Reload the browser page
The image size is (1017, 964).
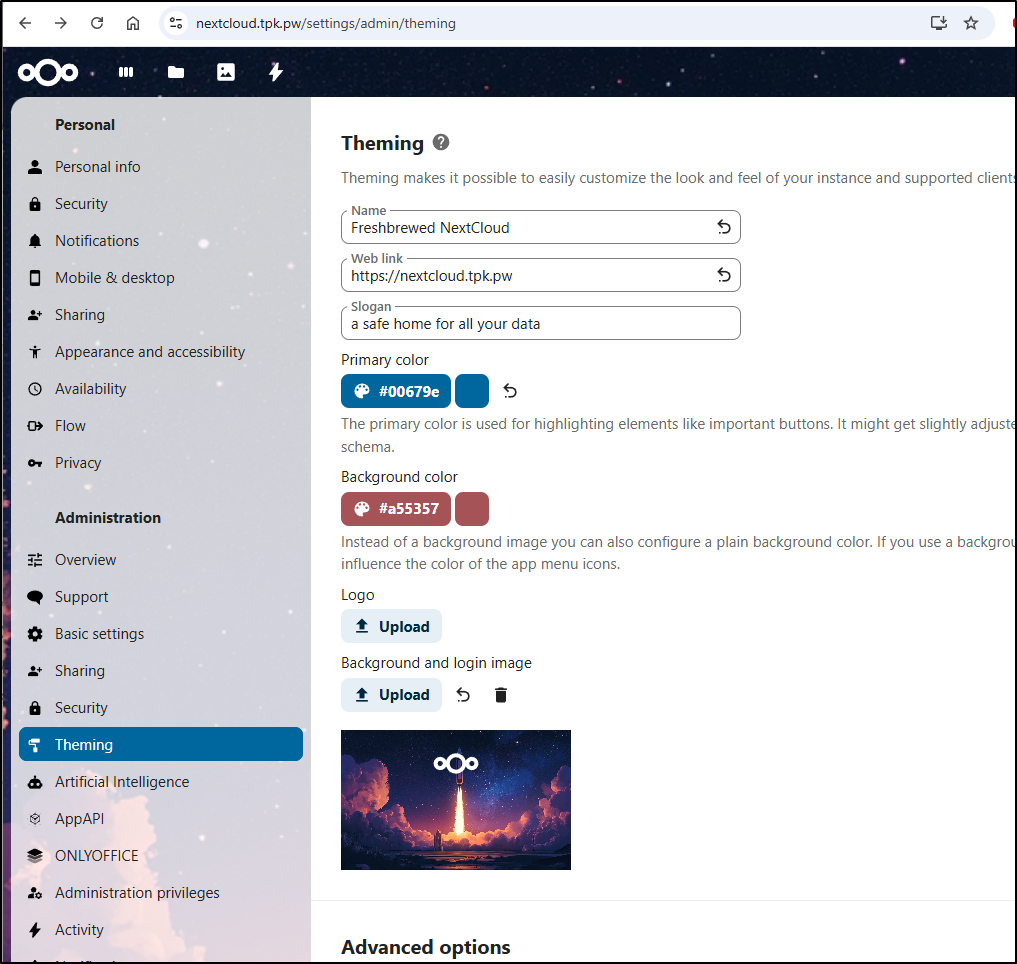click(x=97, y=23)
